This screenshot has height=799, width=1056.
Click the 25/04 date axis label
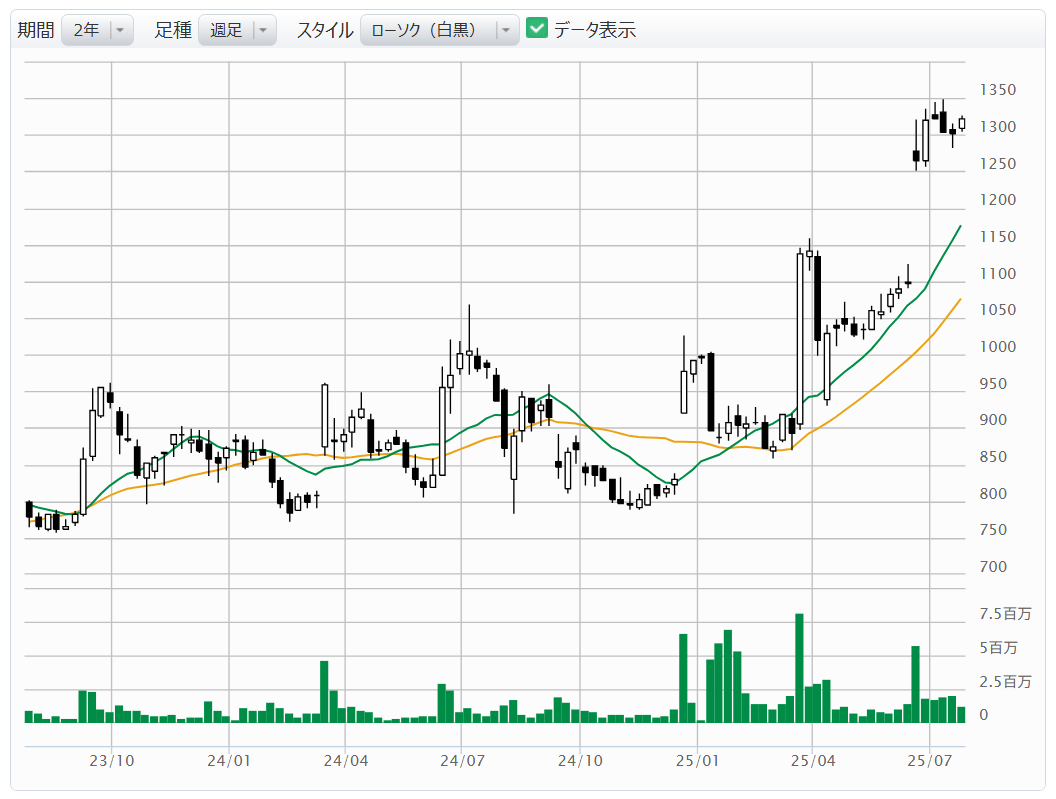point(813,761)
